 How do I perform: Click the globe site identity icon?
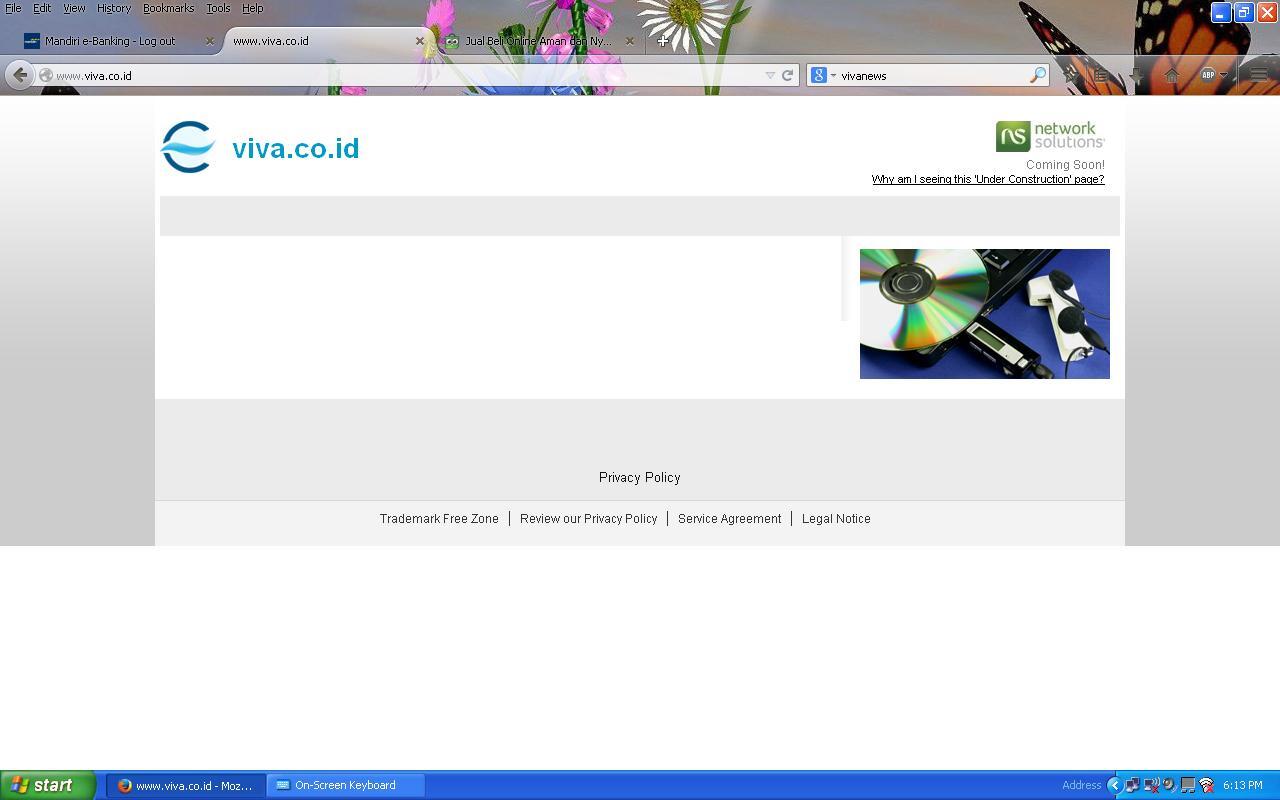[46, 75]
